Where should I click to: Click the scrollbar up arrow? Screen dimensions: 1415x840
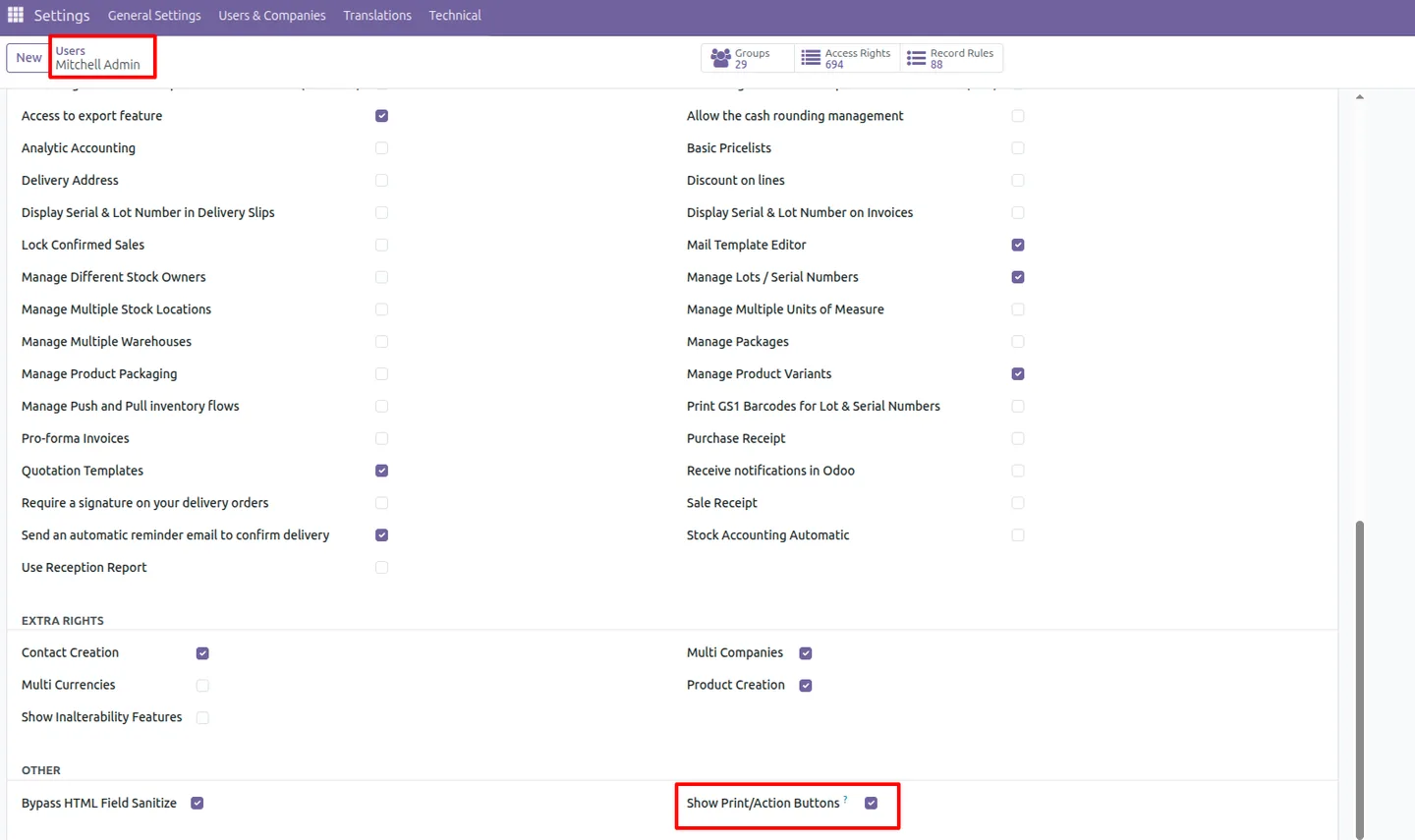(x=1360, y=97)
